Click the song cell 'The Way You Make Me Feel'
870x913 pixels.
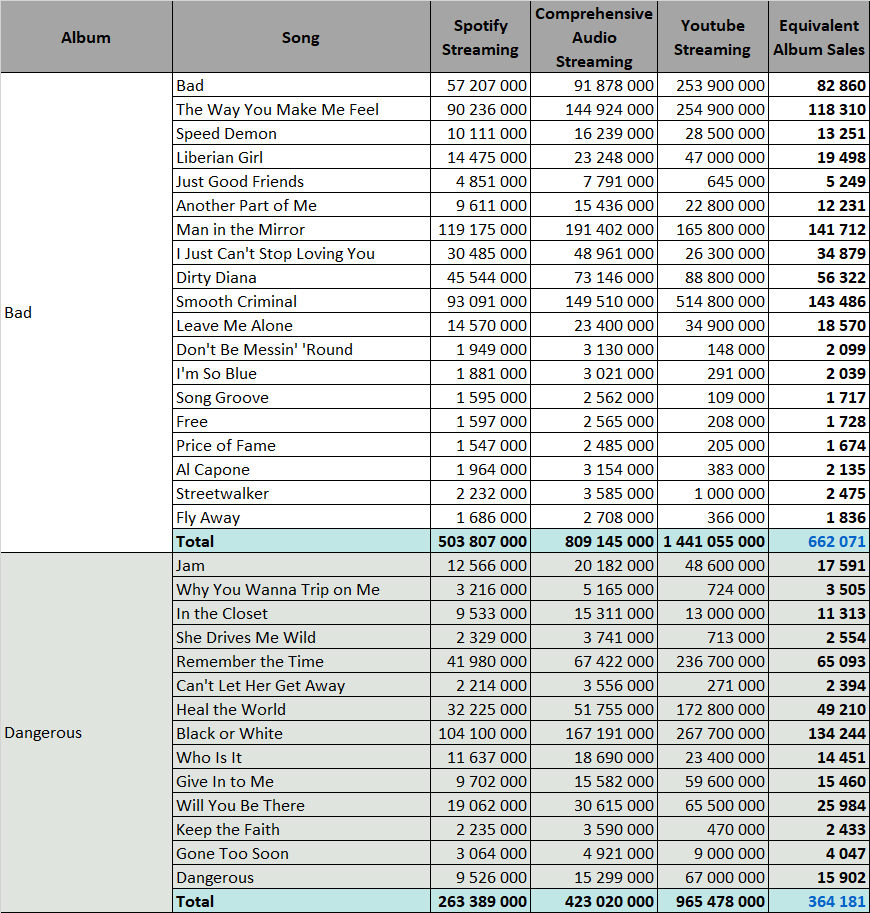click(x=301, y=109)
